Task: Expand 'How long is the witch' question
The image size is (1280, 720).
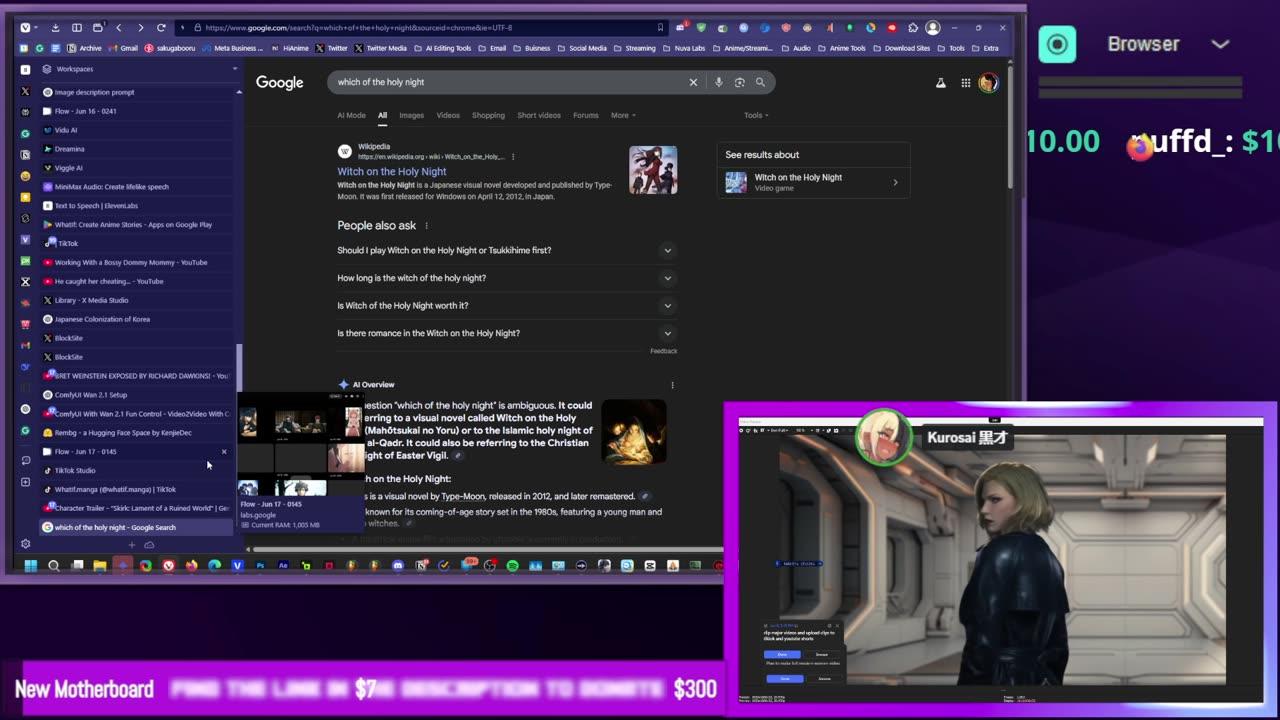Action: coord(507,278)
